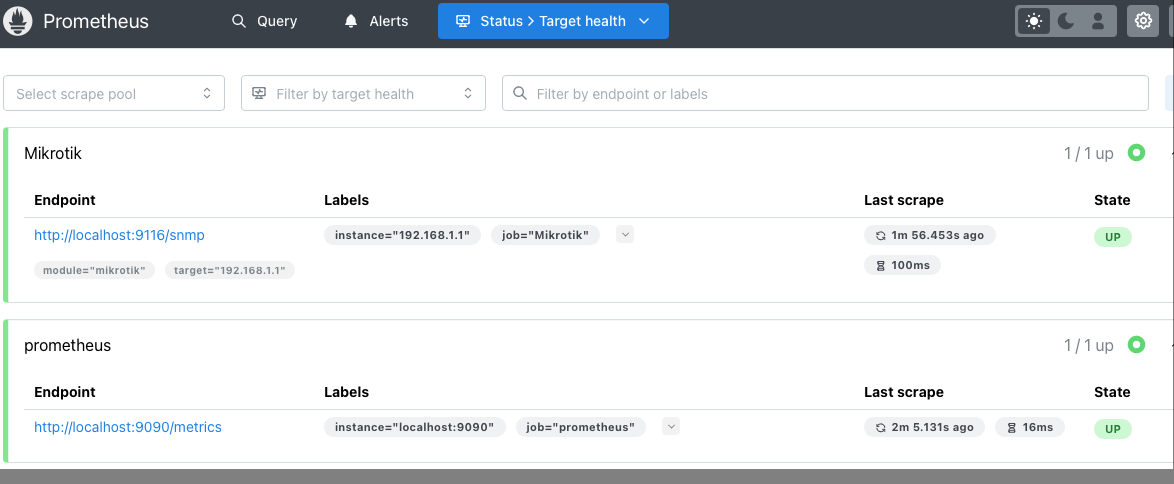Viewport: 1174px width, 484px height.
Task: Click the monitor icon in health filter
Action: 260,94
